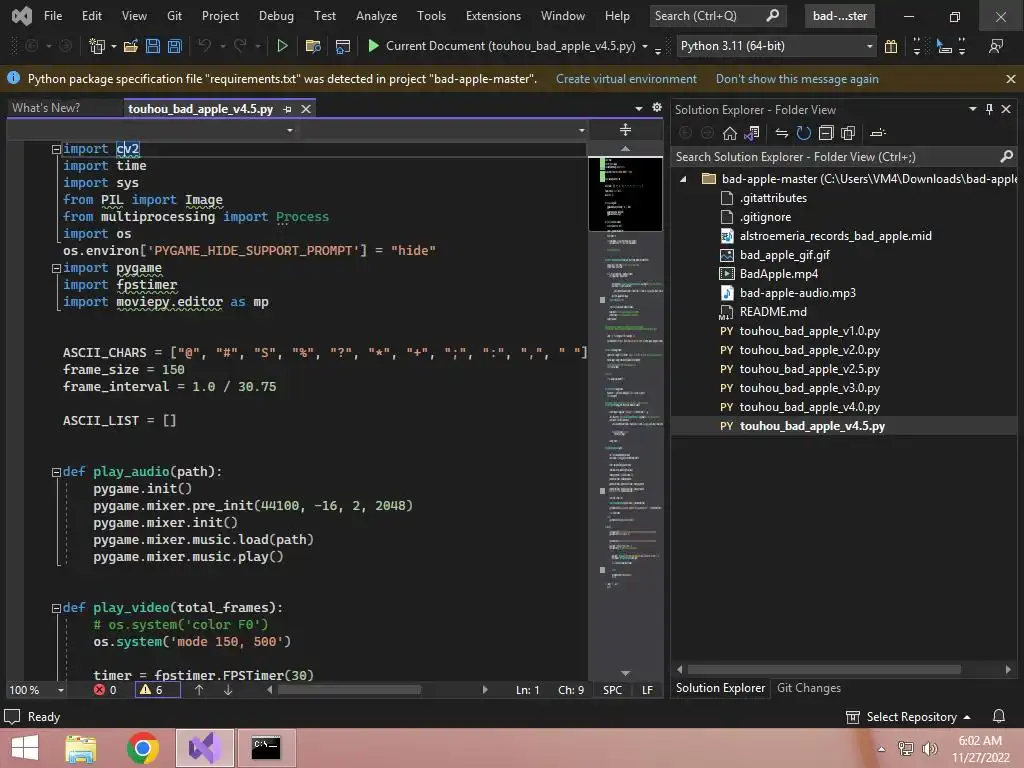The height and width of the screenshot is (768, 1024).
Task: Click Sync with Active Document arrows icon
Action: coord(781,133)
